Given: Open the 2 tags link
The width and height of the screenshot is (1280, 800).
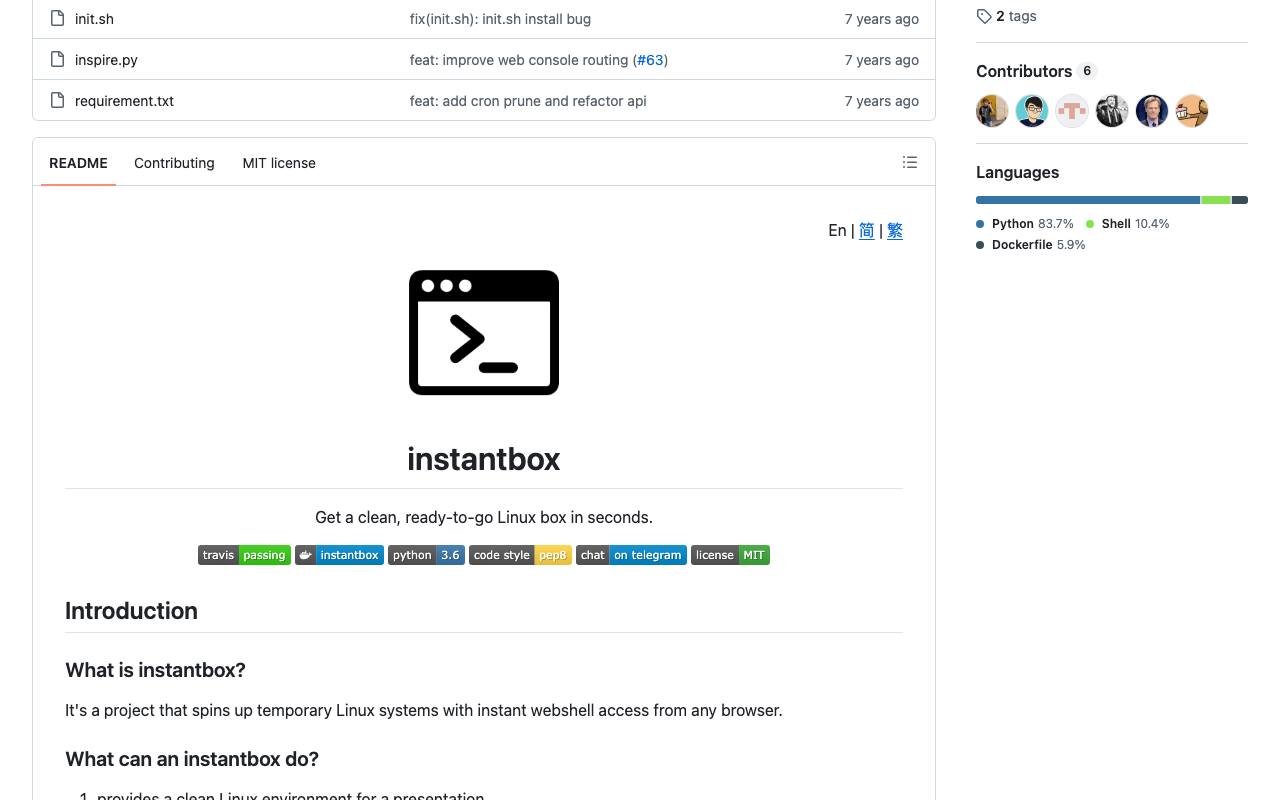Looking at the screenshot, I should [1007, 16].
